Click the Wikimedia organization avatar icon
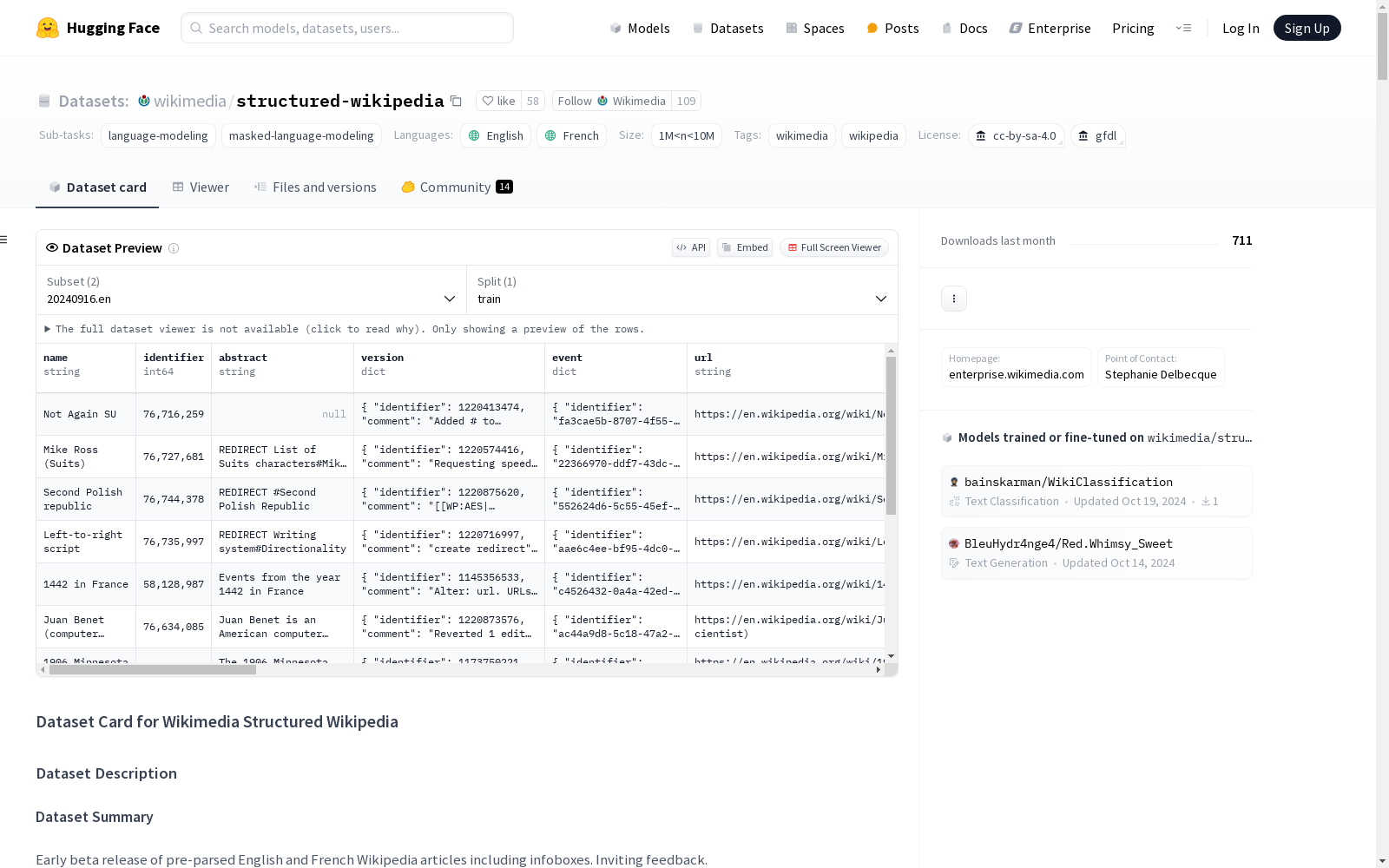Viewport: 1389px width, 868px height. pos(144,101)
